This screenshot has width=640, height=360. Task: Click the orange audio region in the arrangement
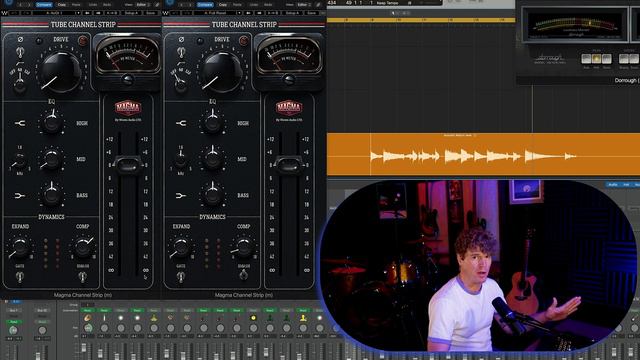483,154
